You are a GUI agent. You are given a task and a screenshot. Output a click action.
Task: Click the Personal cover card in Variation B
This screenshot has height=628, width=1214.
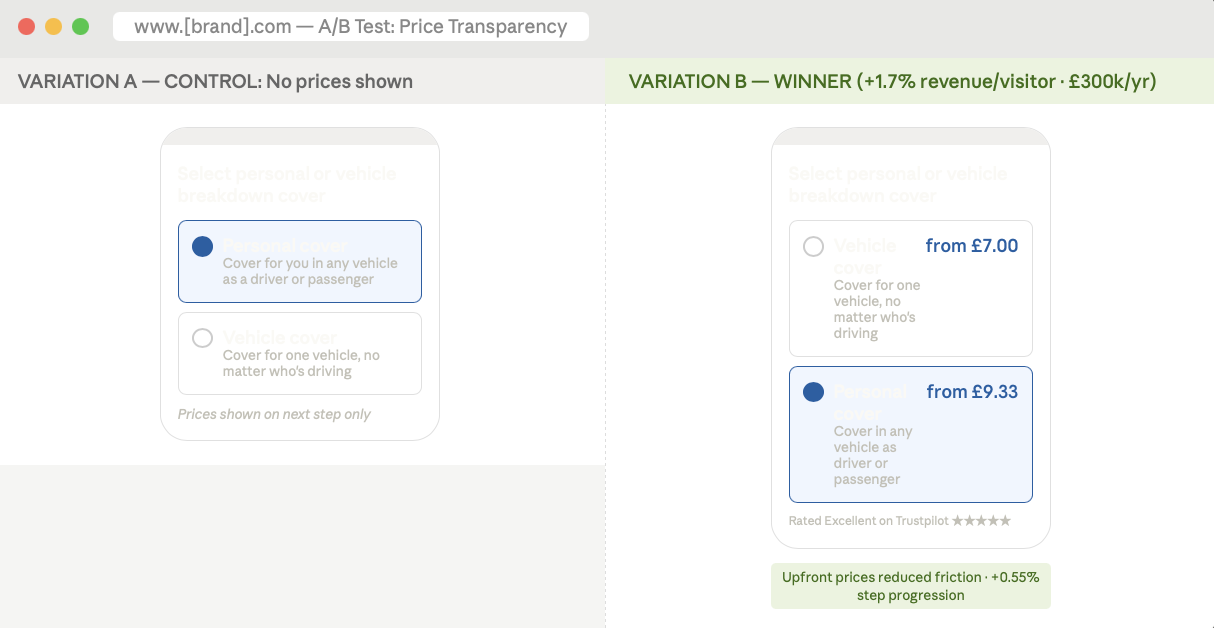click(x=910, y=434)
